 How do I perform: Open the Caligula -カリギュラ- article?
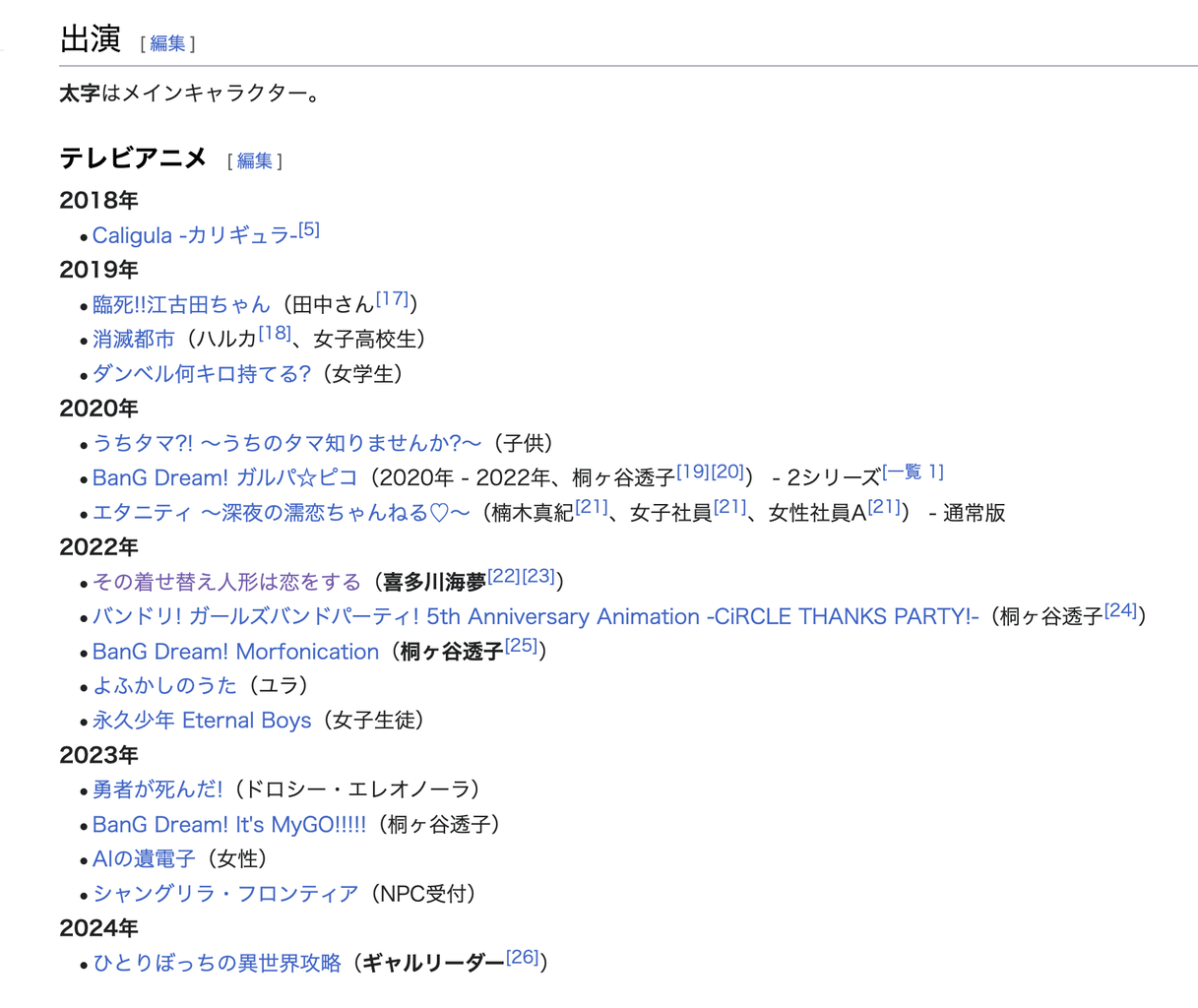tap(195, 235)
